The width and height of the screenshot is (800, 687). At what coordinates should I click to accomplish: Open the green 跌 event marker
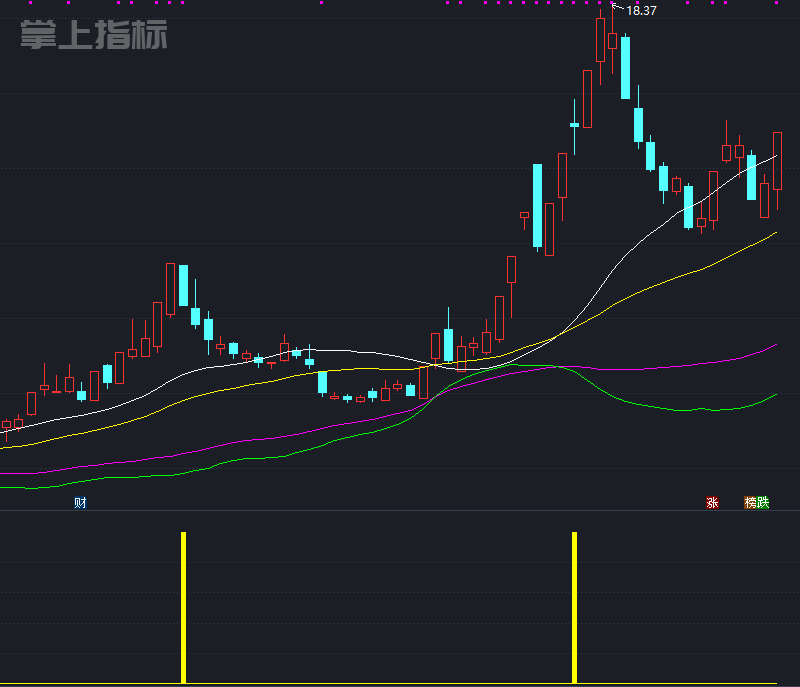763,503
